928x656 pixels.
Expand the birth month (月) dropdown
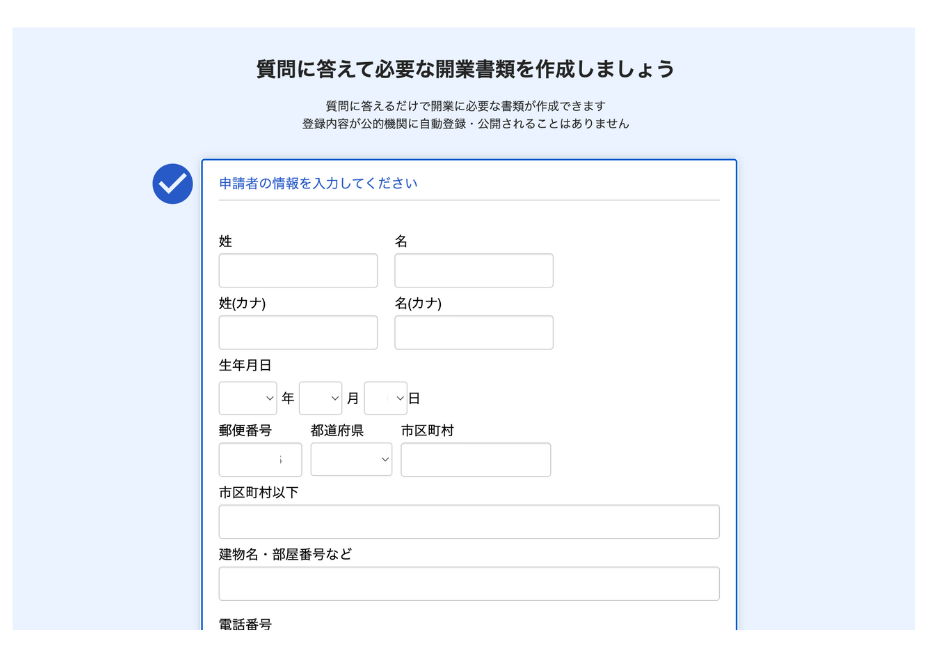pyautogui.click(x=320, y=398)
